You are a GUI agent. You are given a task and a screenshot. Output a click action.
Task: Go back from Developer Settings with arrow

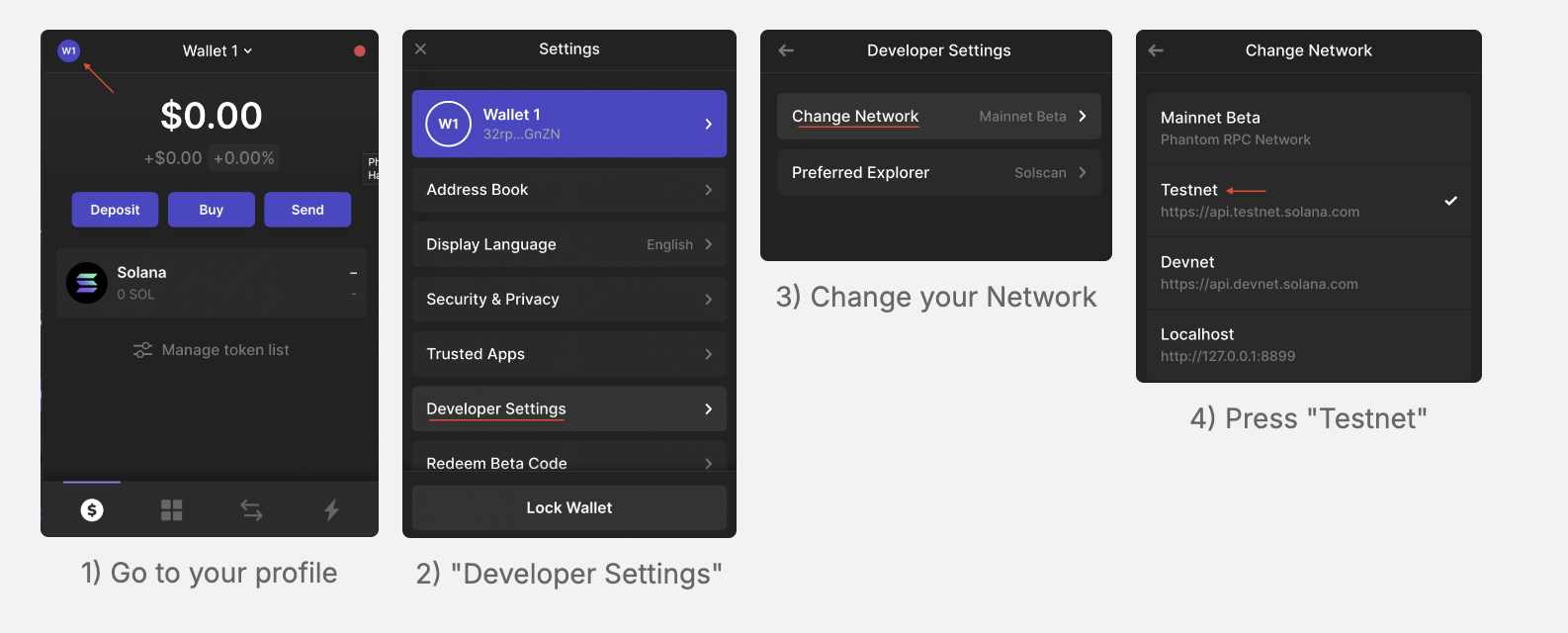[786, 50]
